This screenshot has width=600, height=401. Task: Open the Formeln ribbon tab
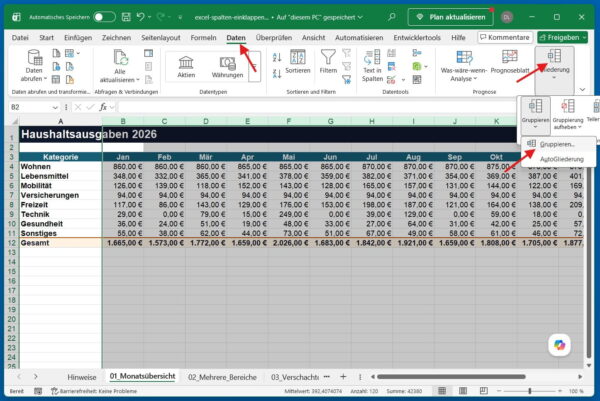(203, 37)
